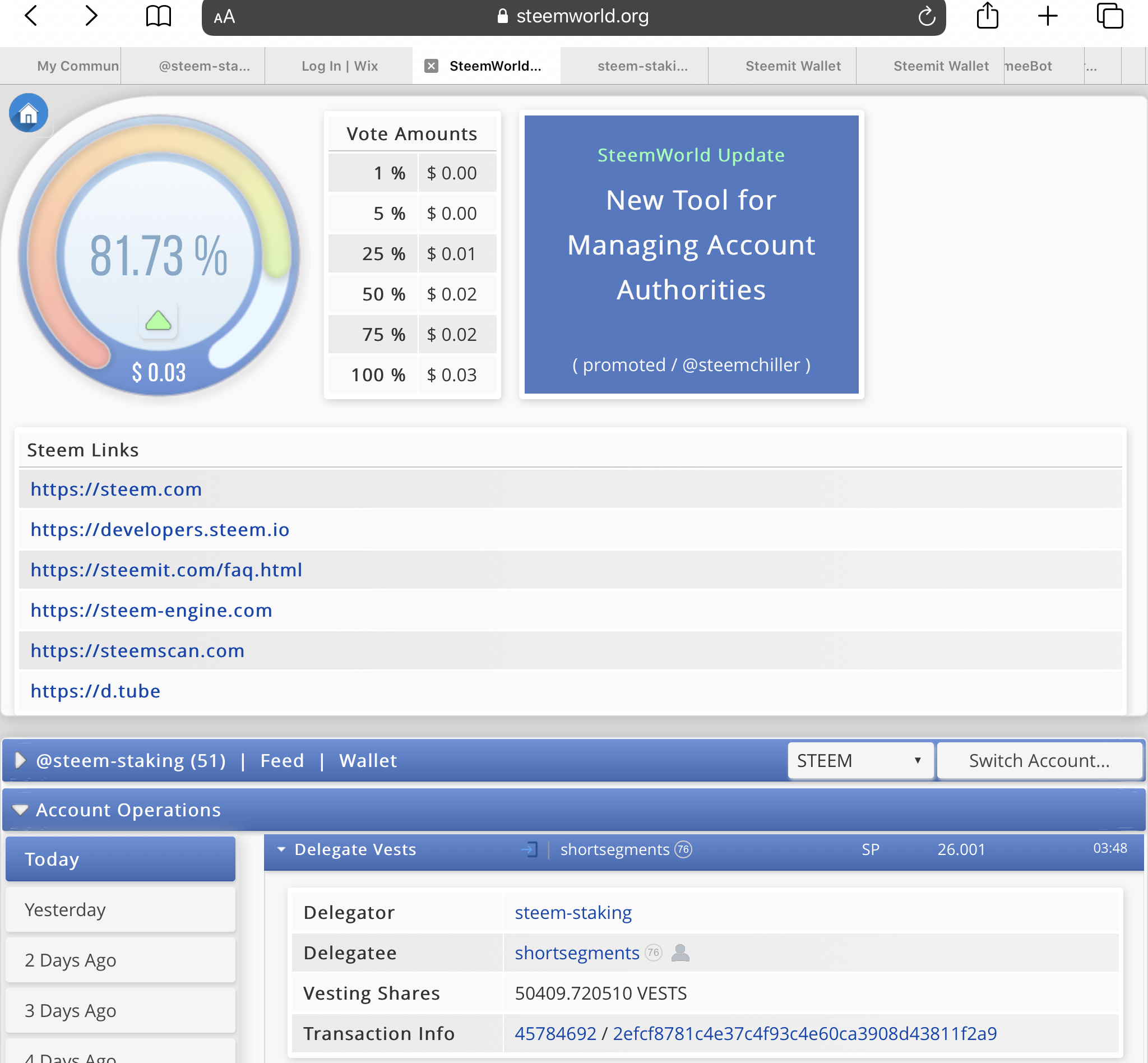This screenshot has width=1148, height=1063.
Task: Open the Log In | Wix tab
Action: coord(339,66)
